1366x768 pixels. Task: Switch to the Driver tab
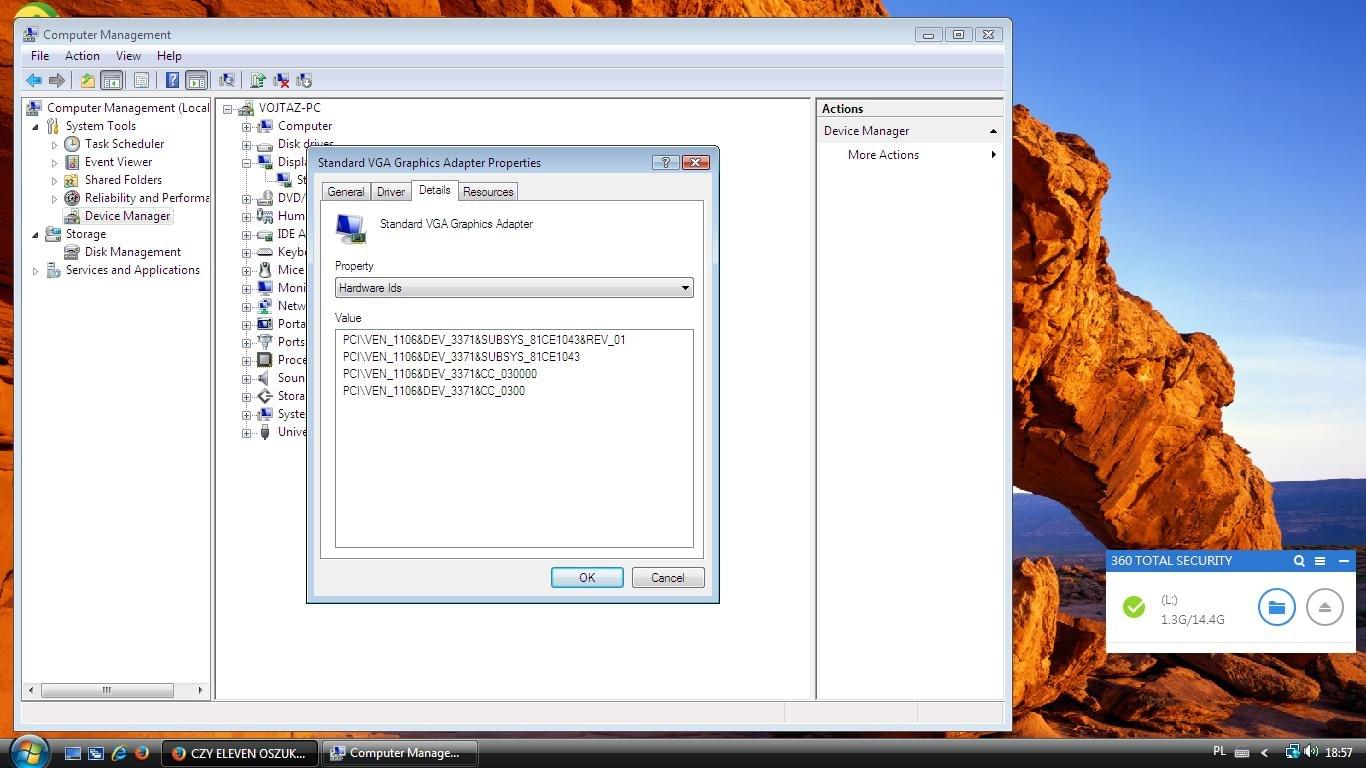point(390,192)
